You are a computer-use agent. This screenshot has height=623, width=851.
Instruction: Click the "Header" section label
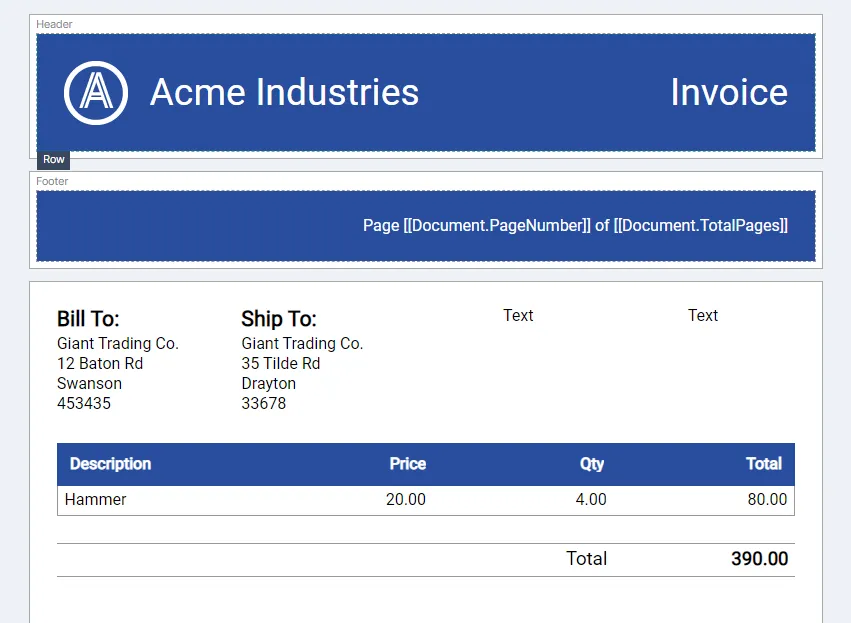point(54,24)
